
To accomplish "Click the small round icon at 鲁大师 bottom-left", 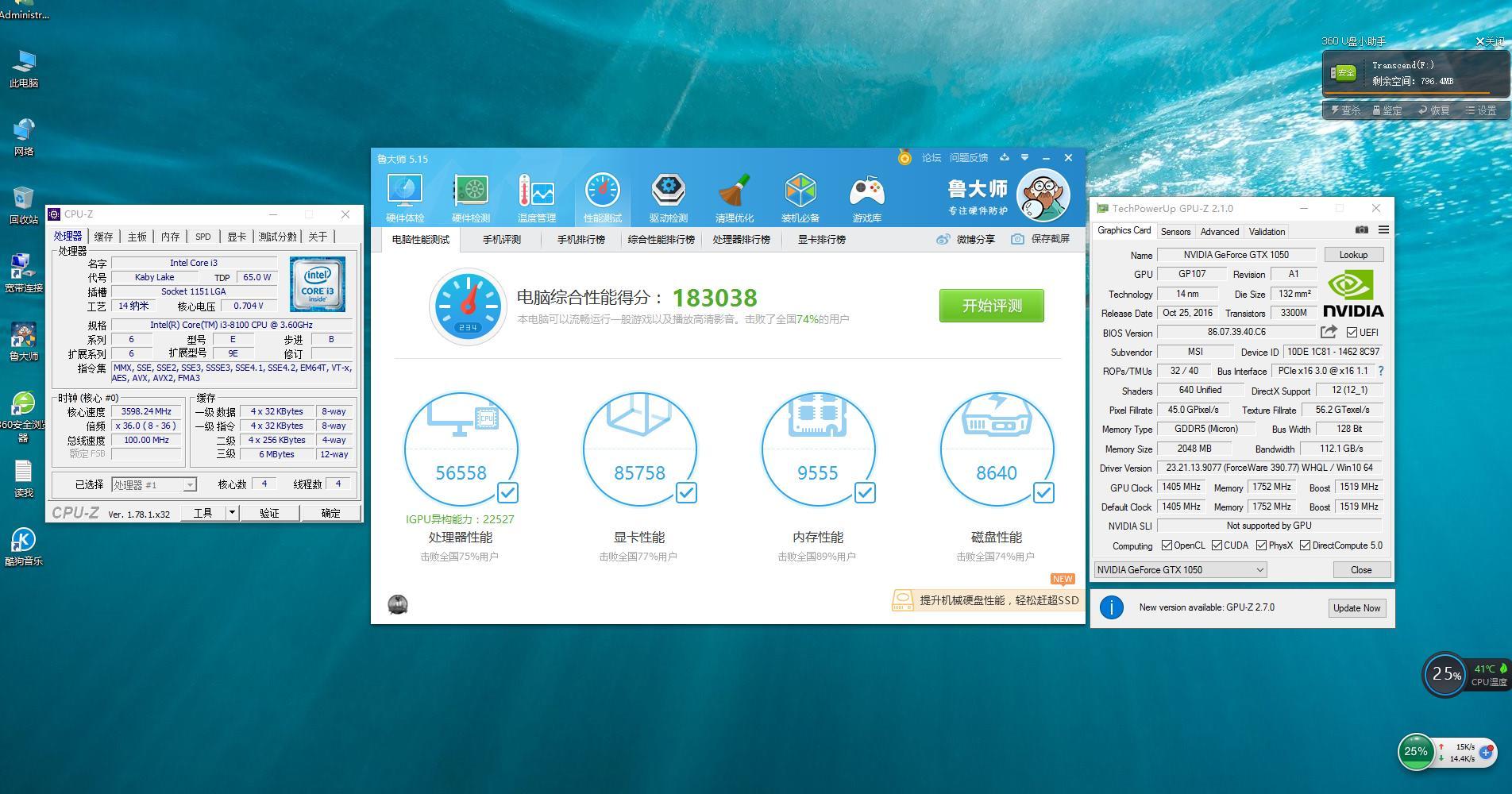I will (x=398, y=604).
